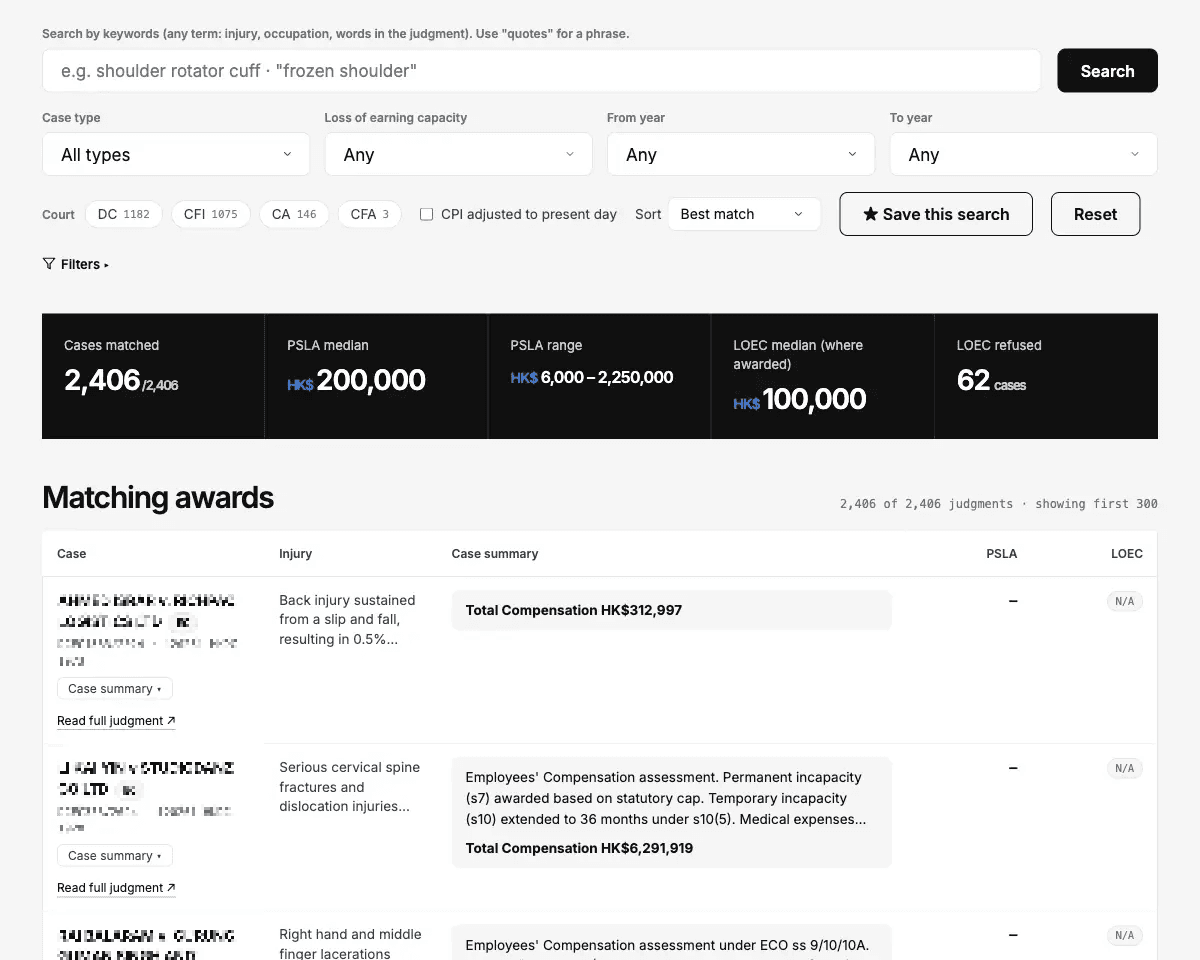Click the Search button
The width and height of the screenshot is (1200, 960).
tap(1108, 71)
